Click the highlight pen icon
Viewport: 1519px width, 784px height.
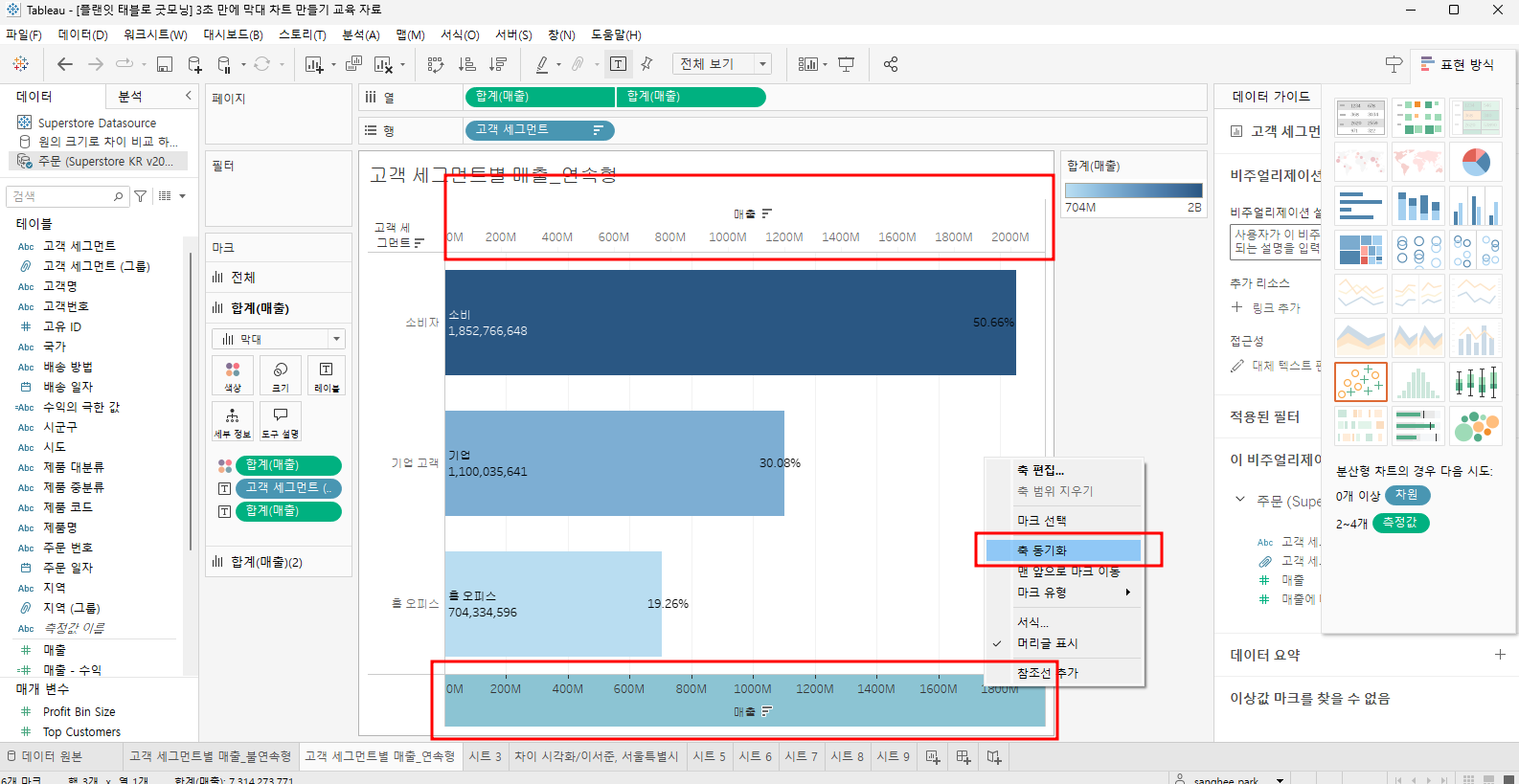[542, 64]
